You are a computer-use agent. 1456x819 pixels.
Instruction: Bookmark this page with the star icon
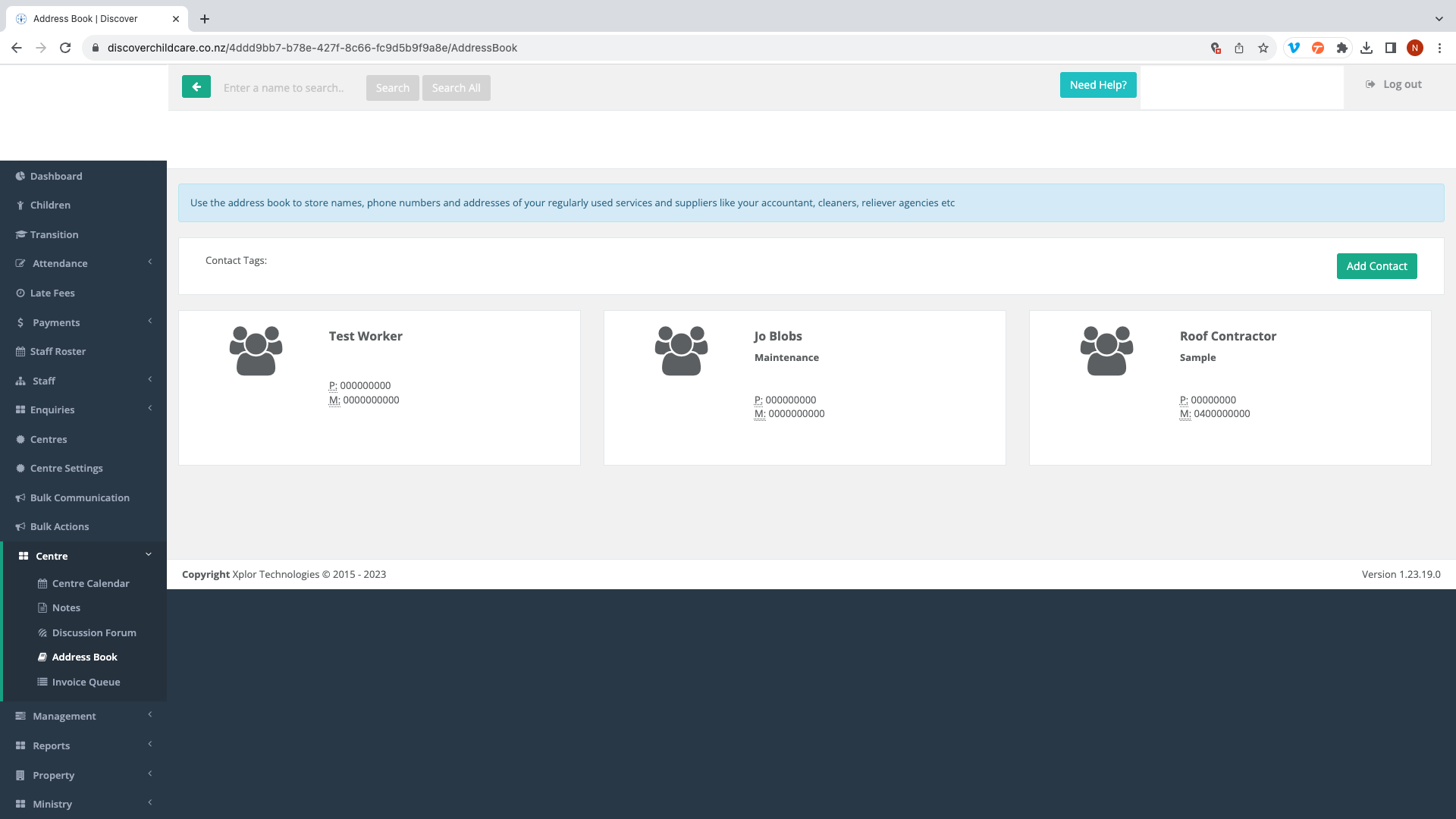pos(1263,48)
